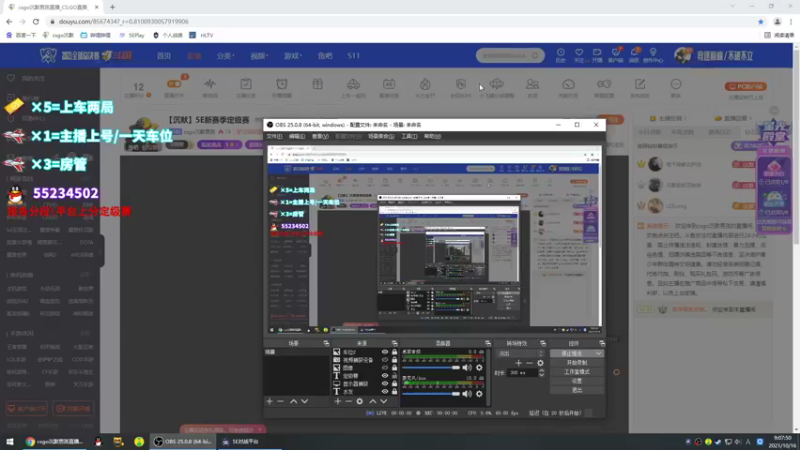Move the scene up in OBS
Screen dimensions: 800x450
point(293,402)
